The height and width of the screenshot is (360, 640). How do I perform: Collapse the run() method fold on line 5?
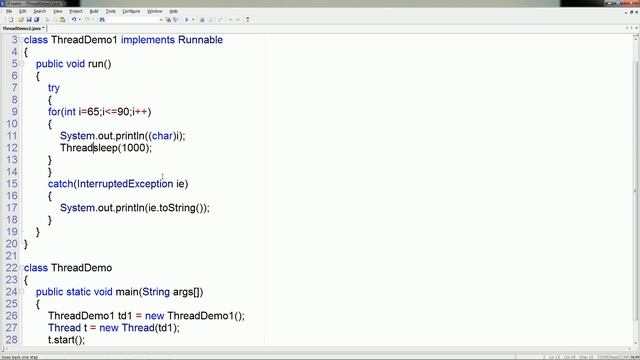point(22,64)
